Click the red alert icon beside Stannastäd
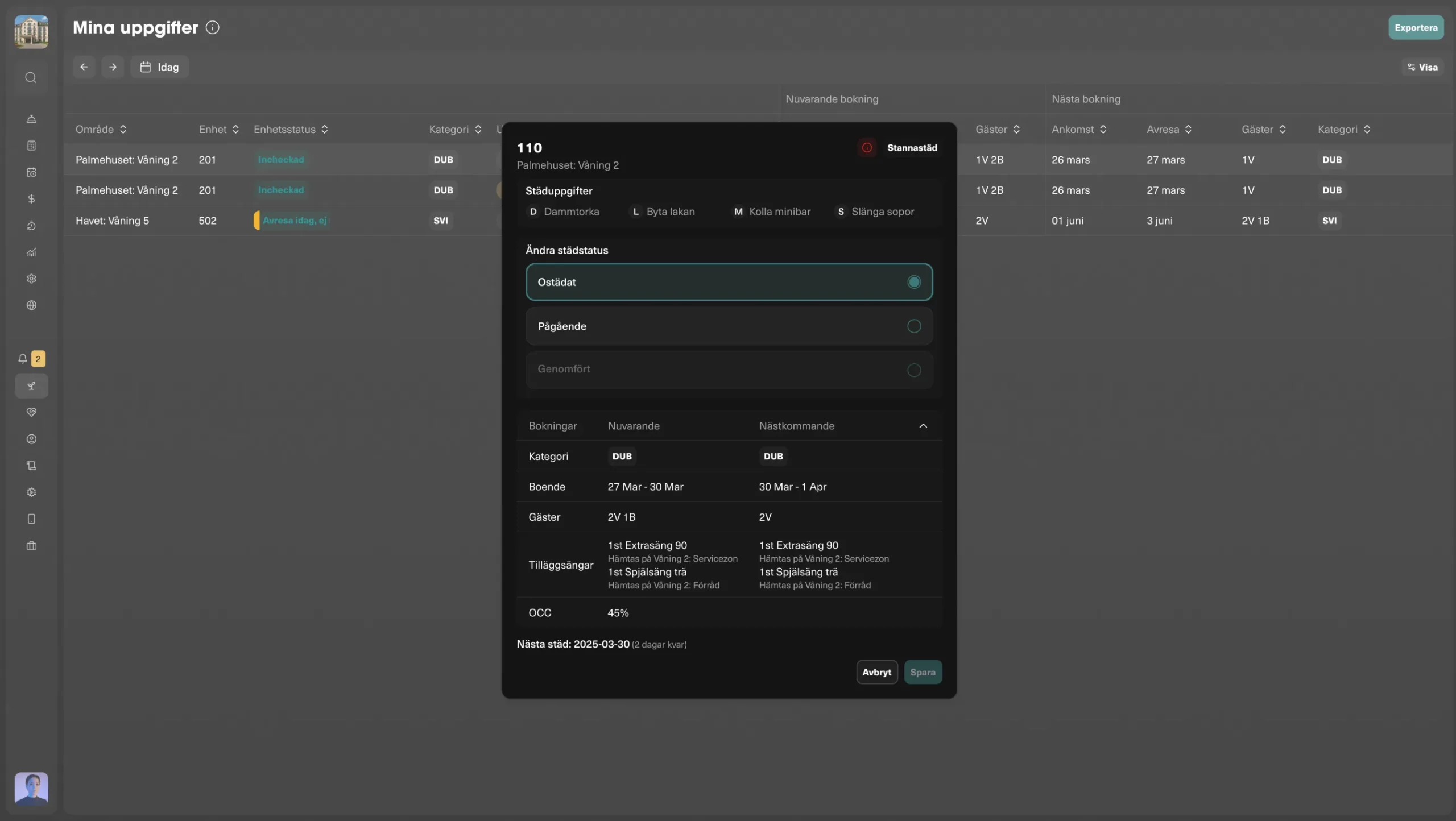The image size is (1456, 821). [867, 147]
